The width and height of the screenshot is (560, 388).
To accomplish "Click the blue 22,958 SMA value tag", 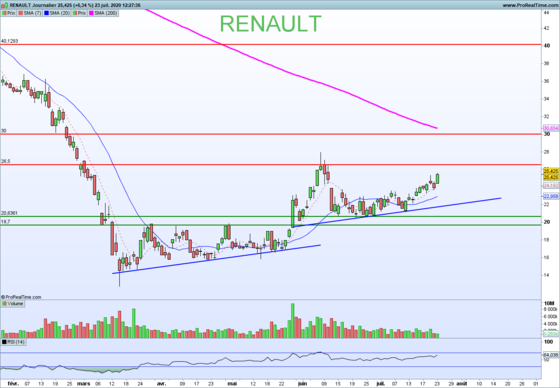I will click(551, 196).
